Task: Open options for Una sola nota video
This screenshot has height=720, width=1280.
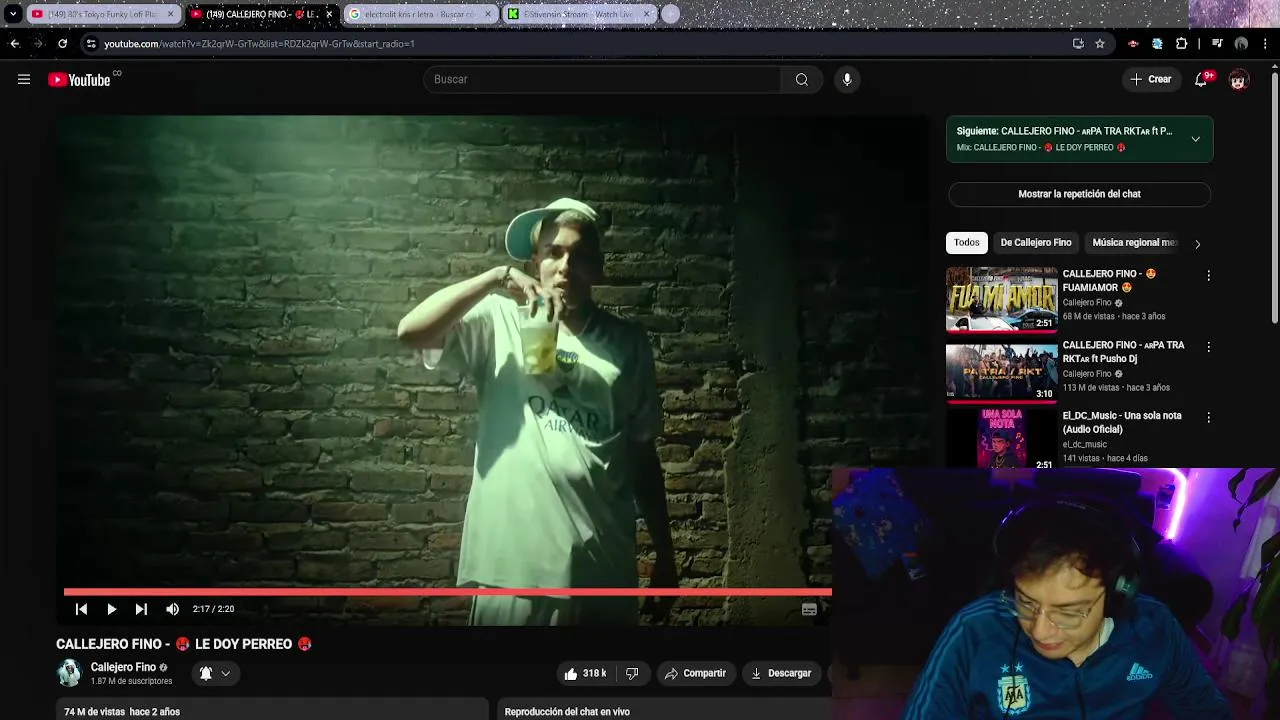Action: (1208, 418)
